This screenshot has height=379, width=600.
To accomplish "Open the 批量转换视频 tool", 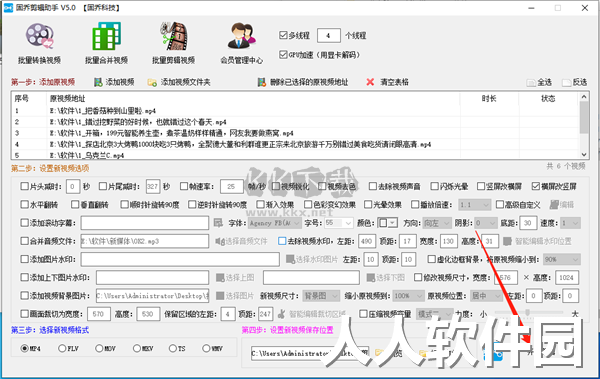I will pyautogui.click(x=39, y=43).
